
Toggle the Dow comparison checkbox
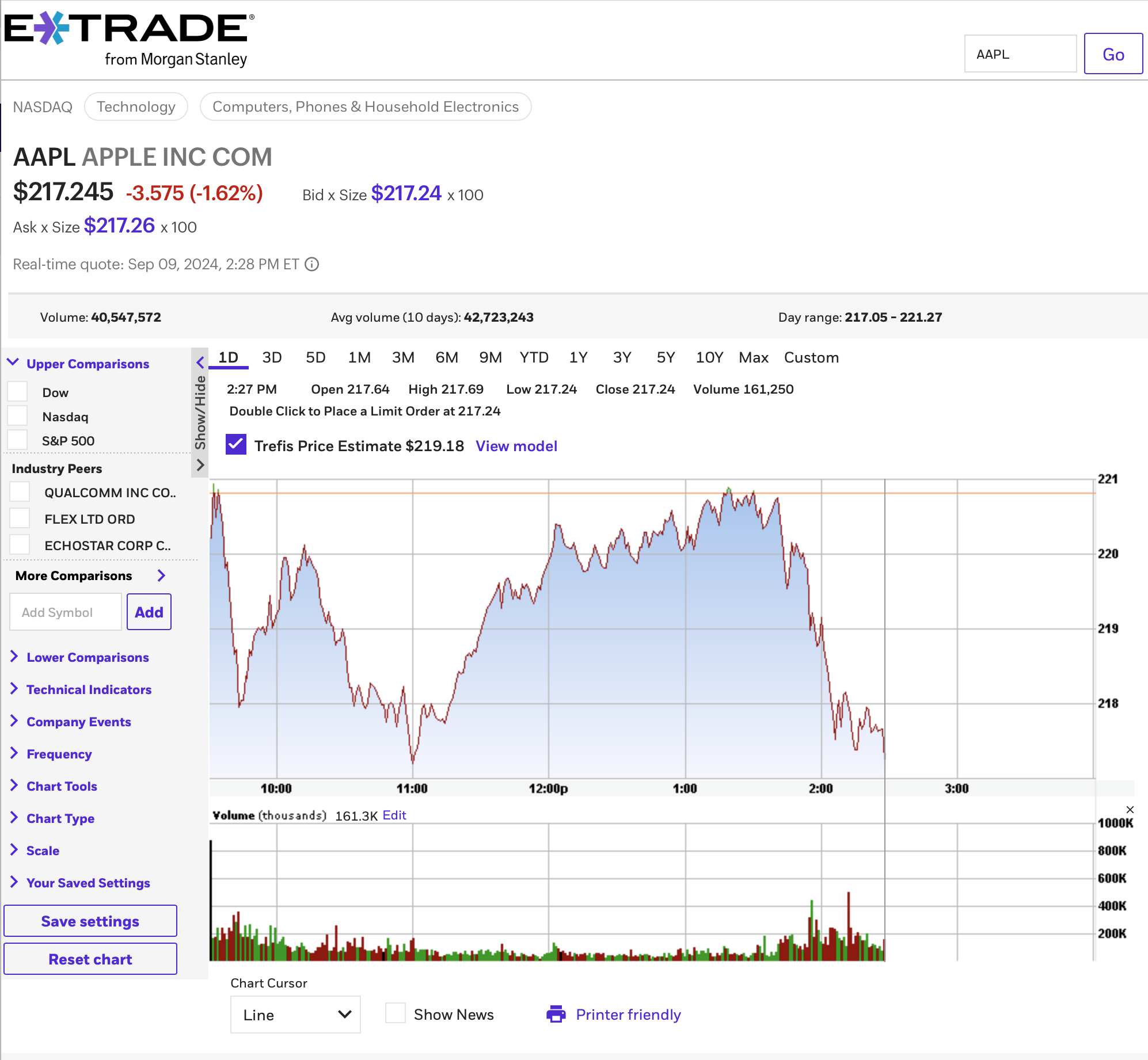point(18,391)
